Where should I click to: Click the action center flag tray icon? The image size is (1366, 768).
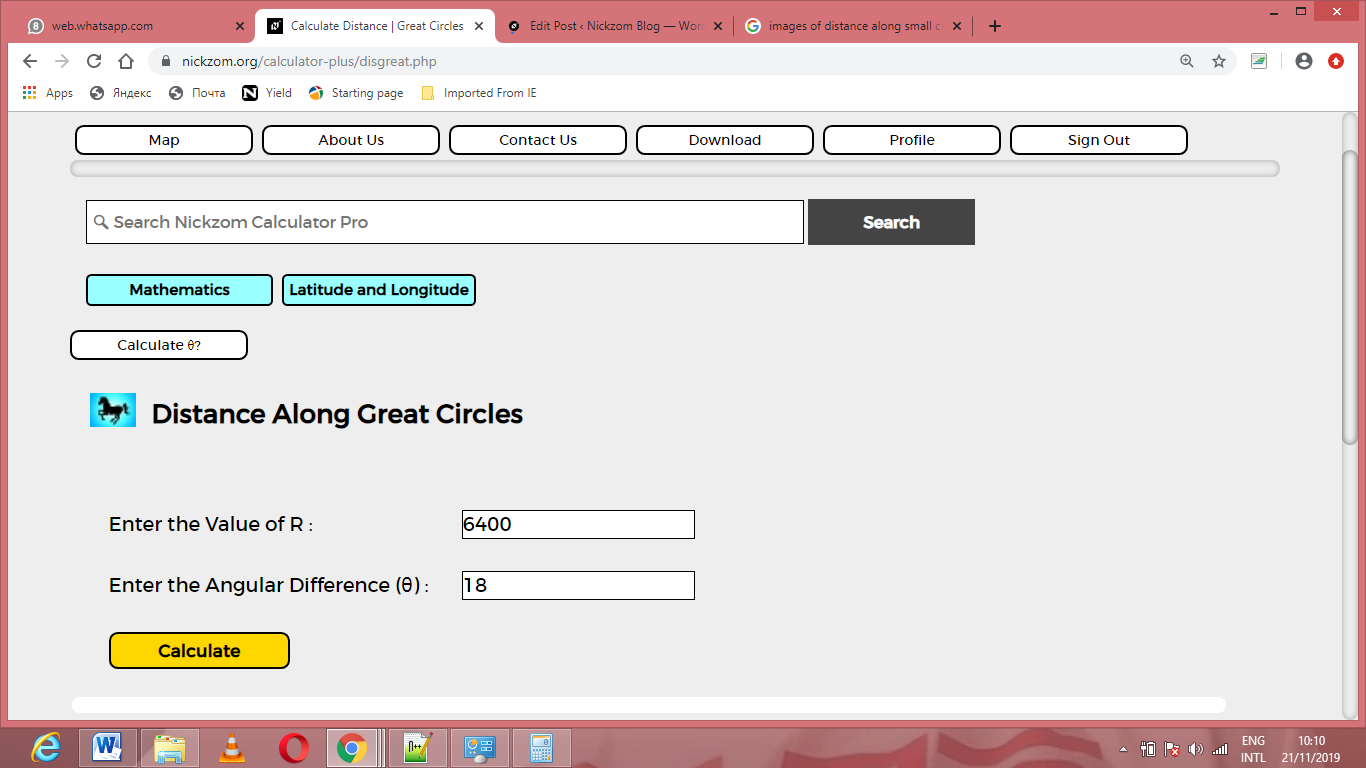tap(1172, 749)
